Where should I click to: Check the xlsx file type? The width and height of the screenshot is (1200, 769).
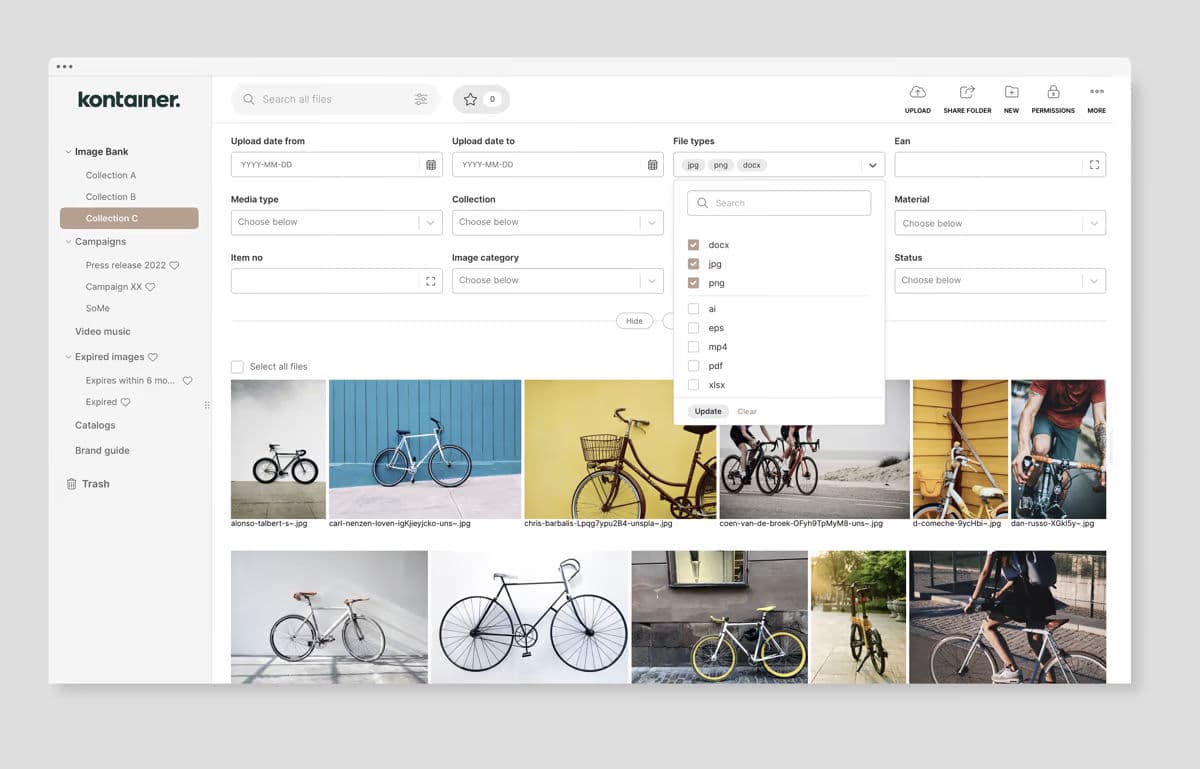coord(693,385)
